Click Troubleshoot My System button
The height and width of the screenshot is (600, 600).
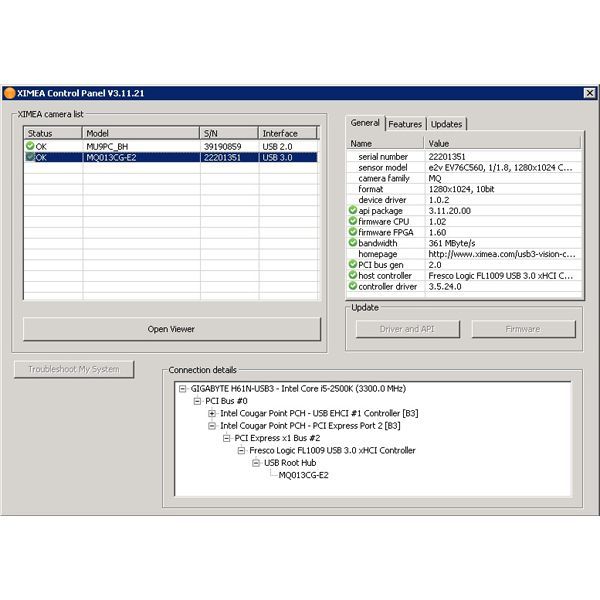click(74, 369)
